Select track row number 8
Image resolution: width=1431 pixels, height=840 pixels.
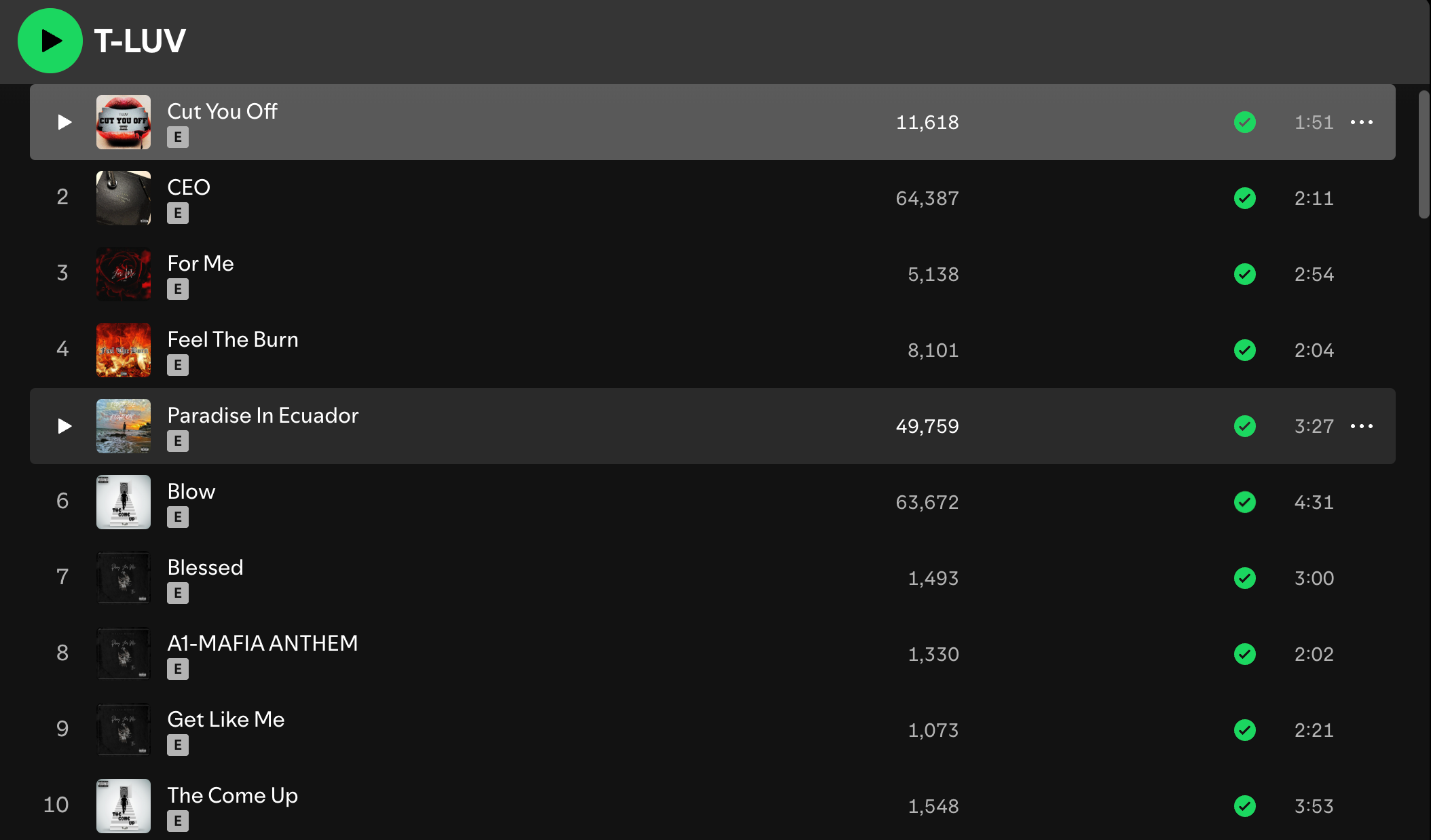point(713,654)
